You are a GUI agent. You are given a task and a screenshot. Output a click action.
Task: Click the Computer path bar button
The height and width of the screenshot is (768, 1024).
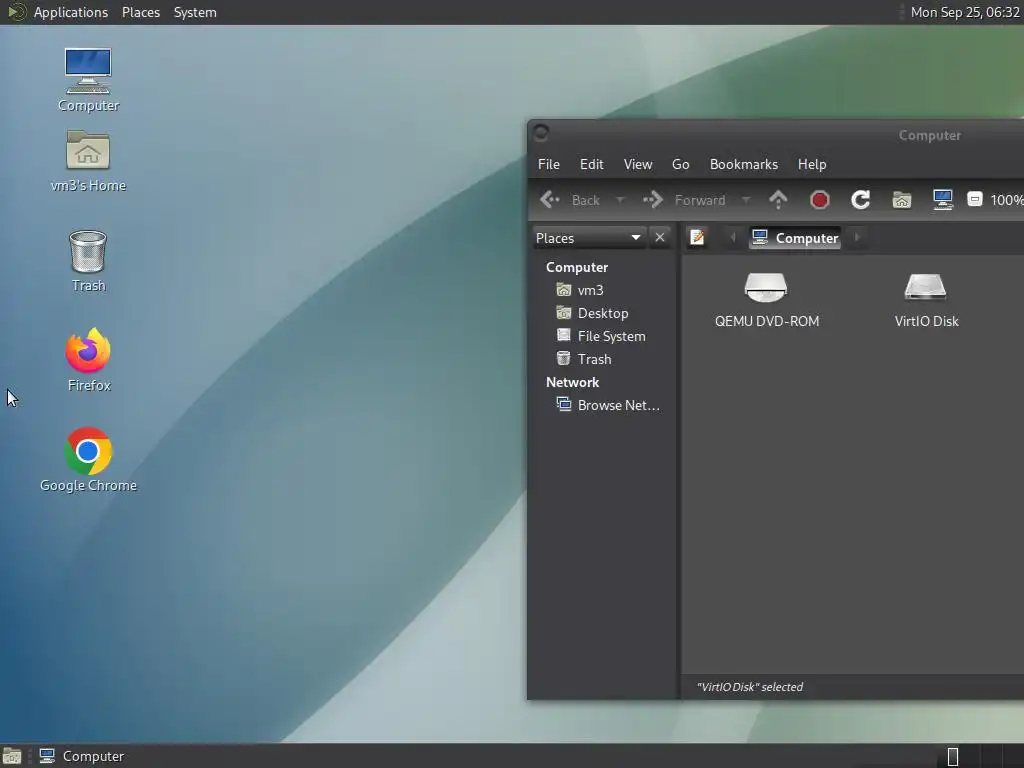click(795, 238)
